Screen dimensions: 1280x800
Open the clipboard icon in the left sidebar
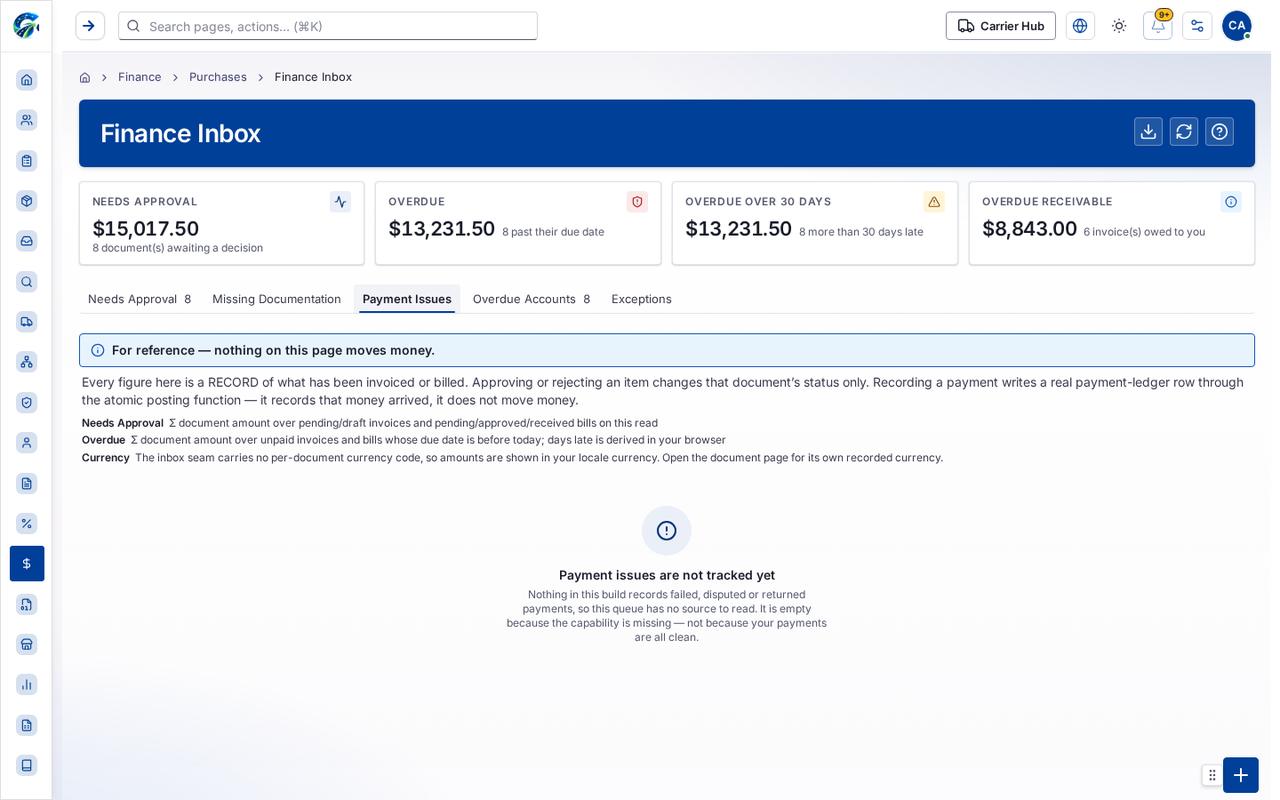[x=27, y=160]
